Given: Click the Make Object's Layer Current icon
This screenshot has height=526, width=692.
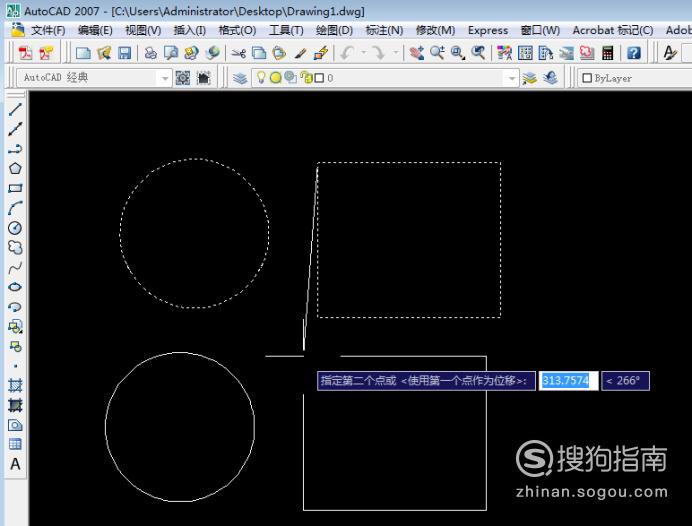Looking at the screenshot, I should [530, 78].
